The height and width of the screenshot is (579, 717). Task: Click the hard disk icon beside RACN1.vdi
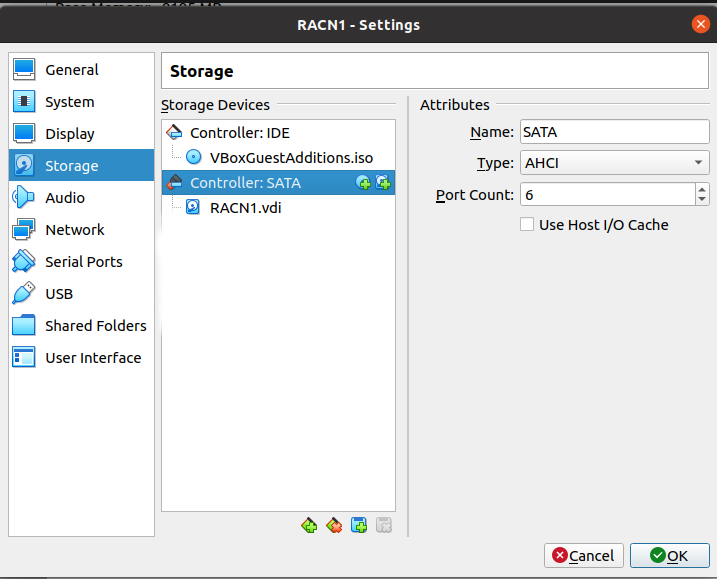click(193, 207)
